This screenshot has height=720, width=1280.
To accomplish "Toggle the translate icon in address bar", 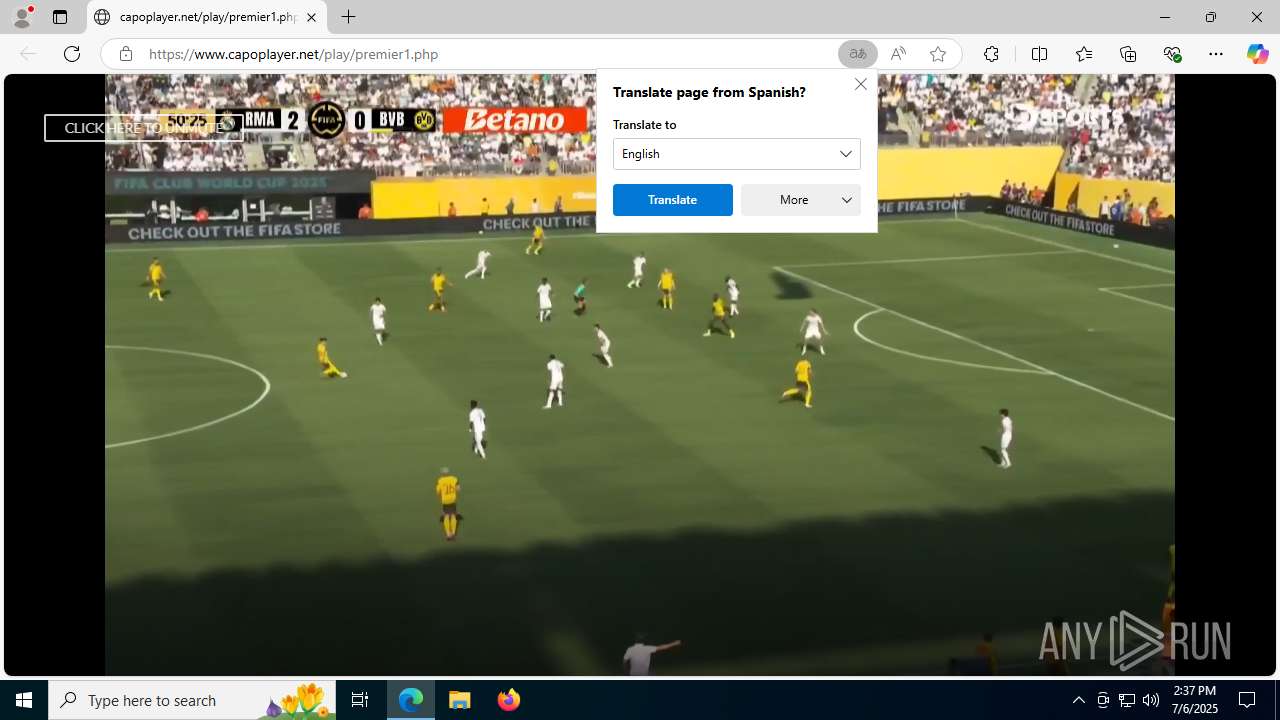I will 857,54.
